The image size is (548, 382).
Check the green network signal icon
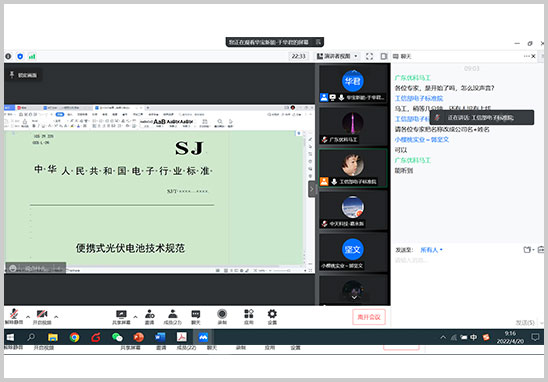coord(32,56)
